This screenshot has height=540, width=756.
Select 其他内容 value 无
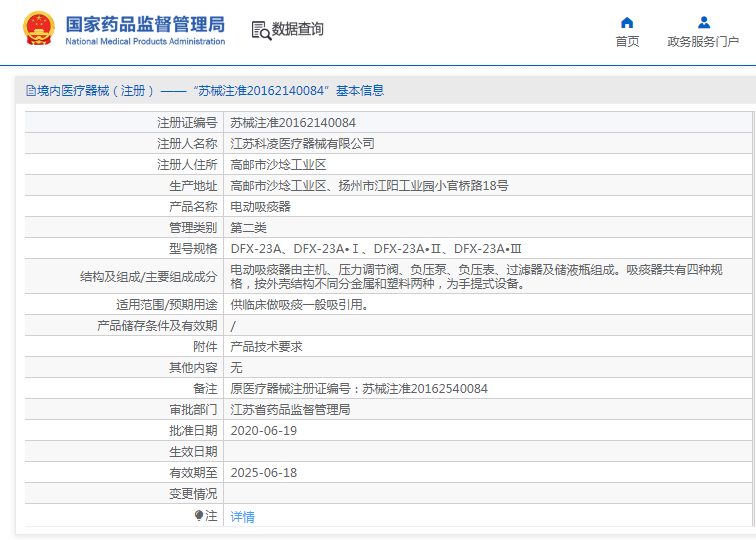click(236, 368)
